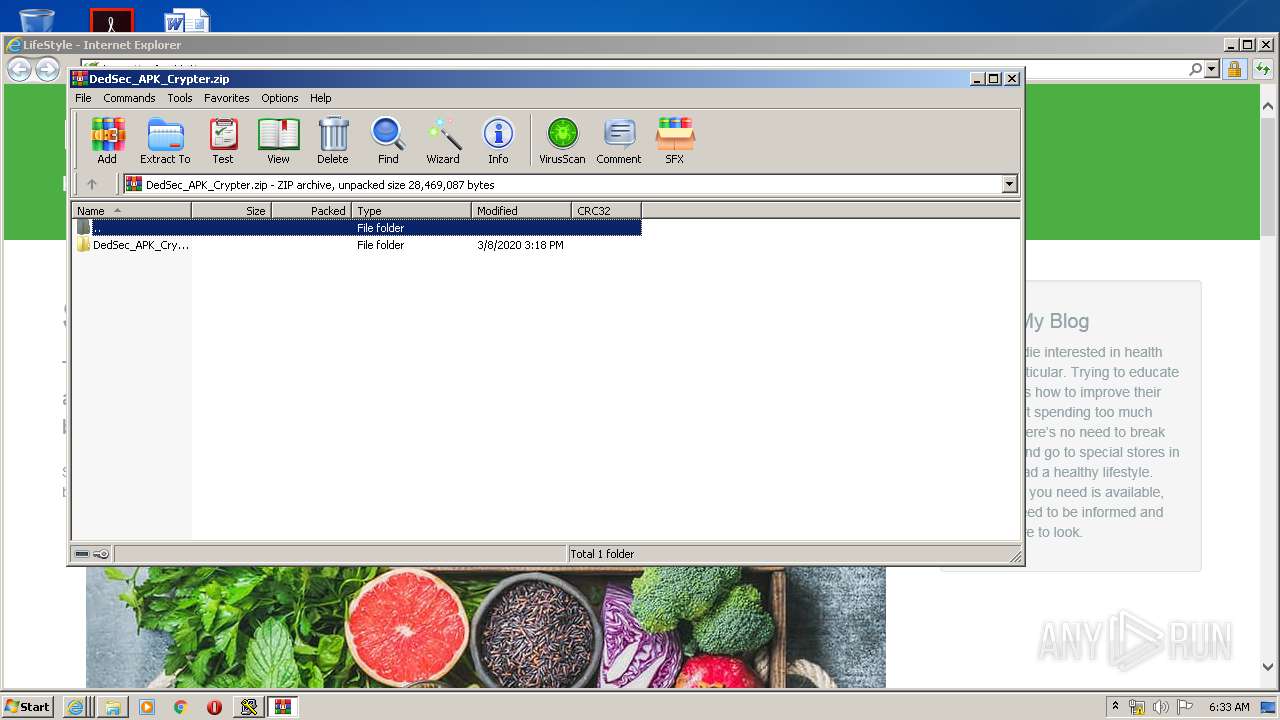This screenshot has width=1280, height=720.
Task: Click Internet Explorer back button
Action: [19, 69]
